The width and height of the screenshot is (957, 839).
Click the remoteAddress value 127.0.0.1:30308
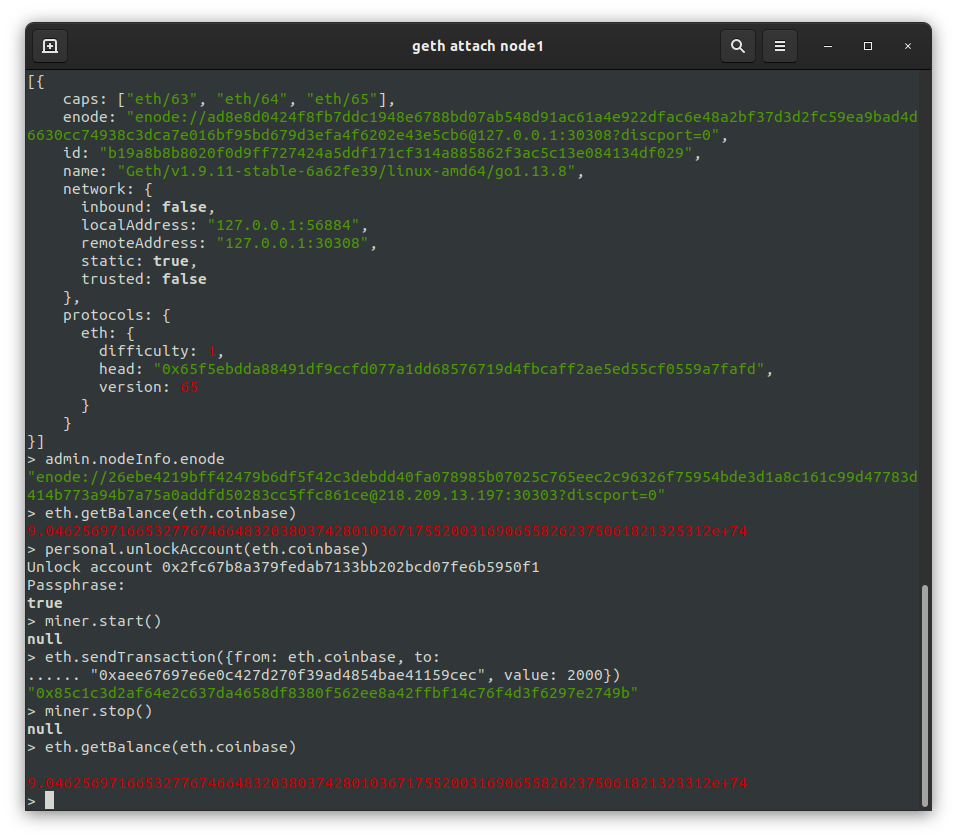(x=292, y=243)
